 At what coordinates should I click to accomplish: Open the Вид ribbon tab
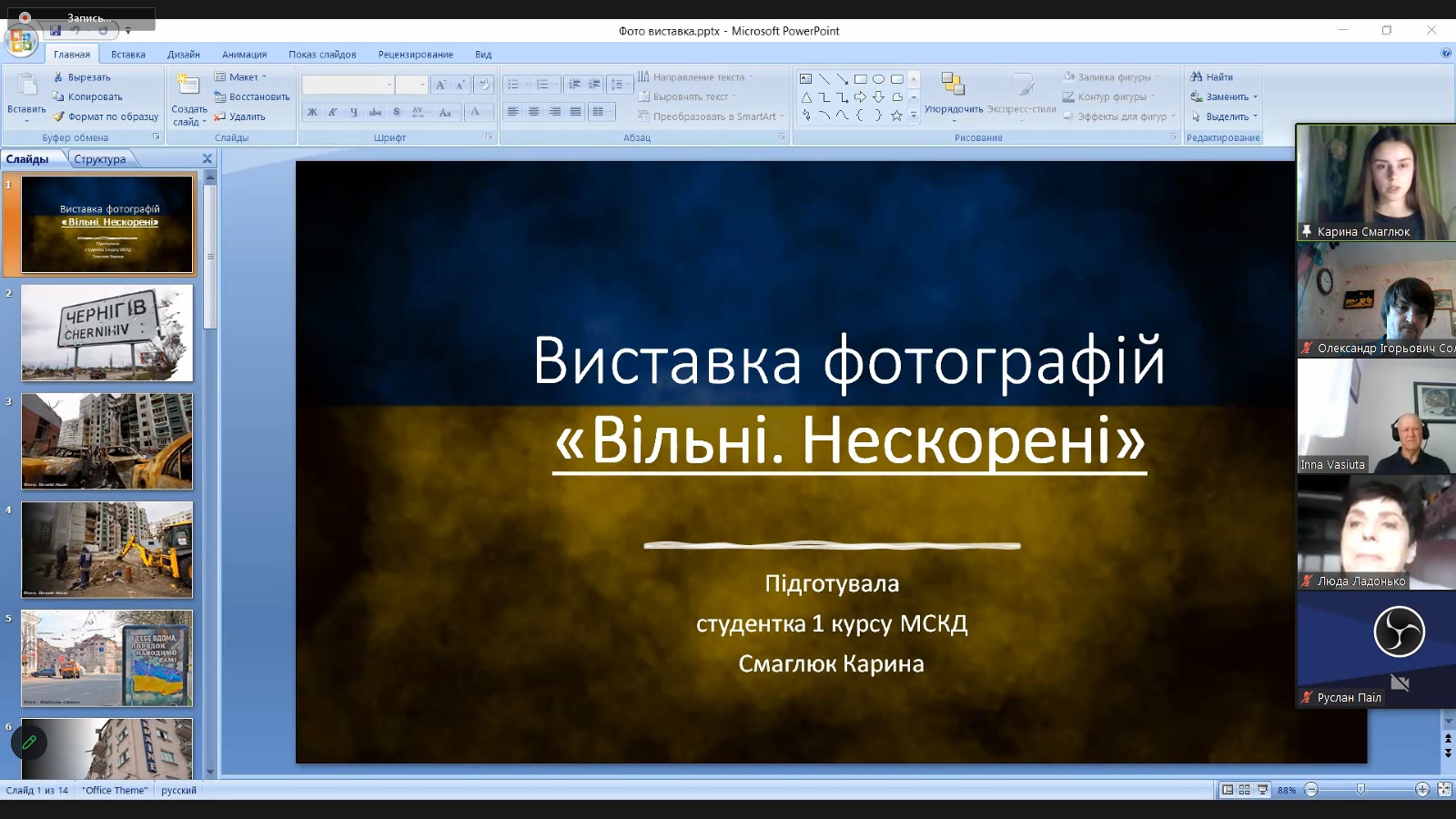click(x=483, y=55)
